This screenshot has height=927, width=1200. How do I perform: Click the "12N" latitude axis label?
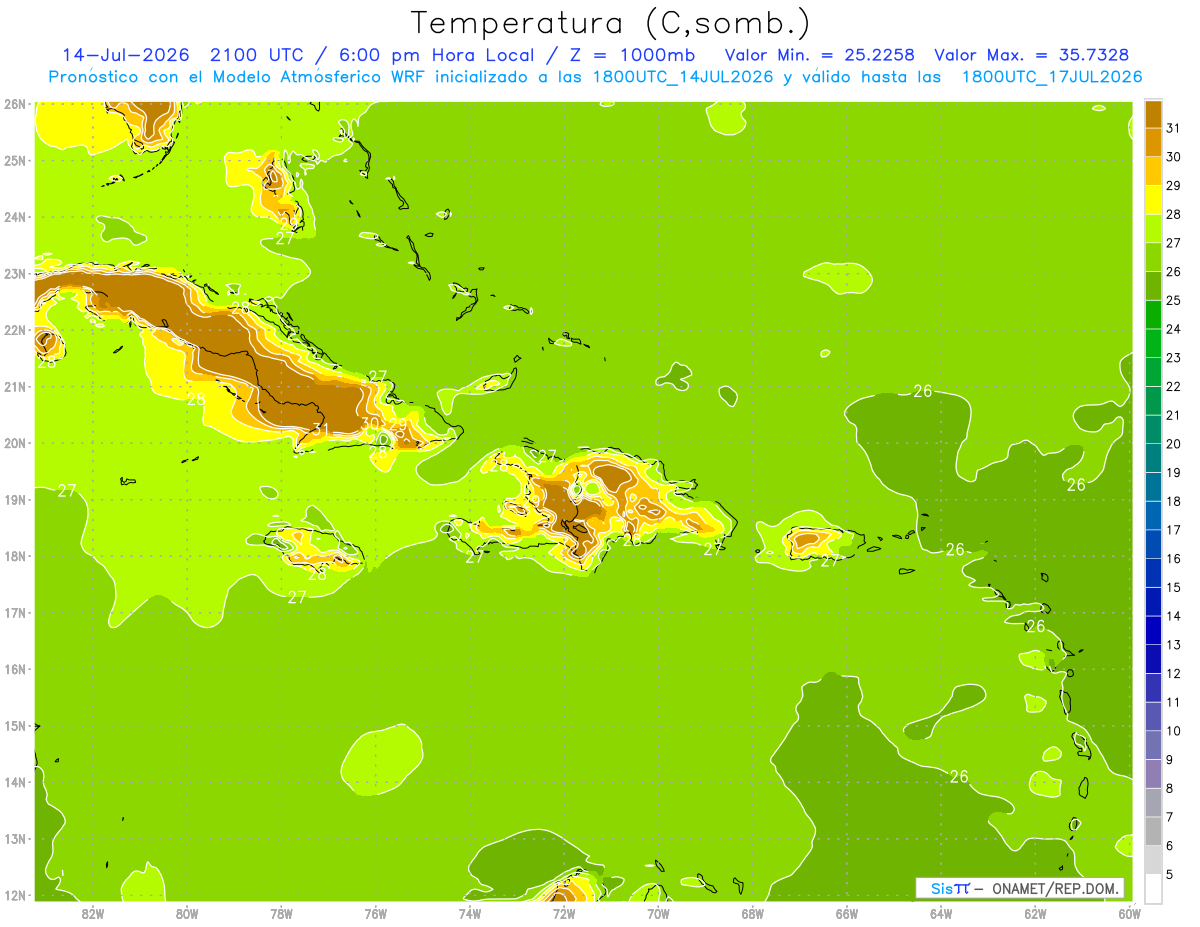(x=15, y=895)
